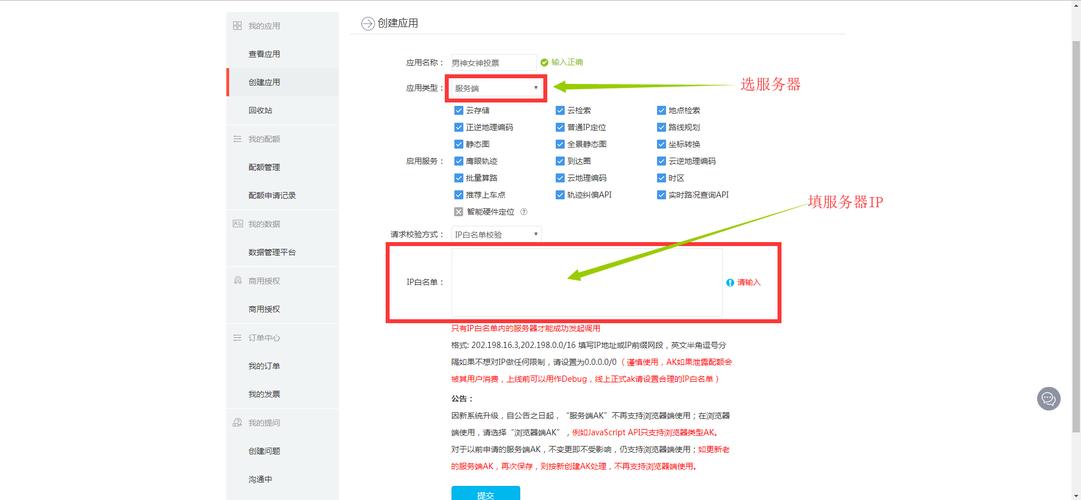Open 查看应用 in the sidebar
The height and width of the screenshot is (500, 1081).
[x=265, y=54]
